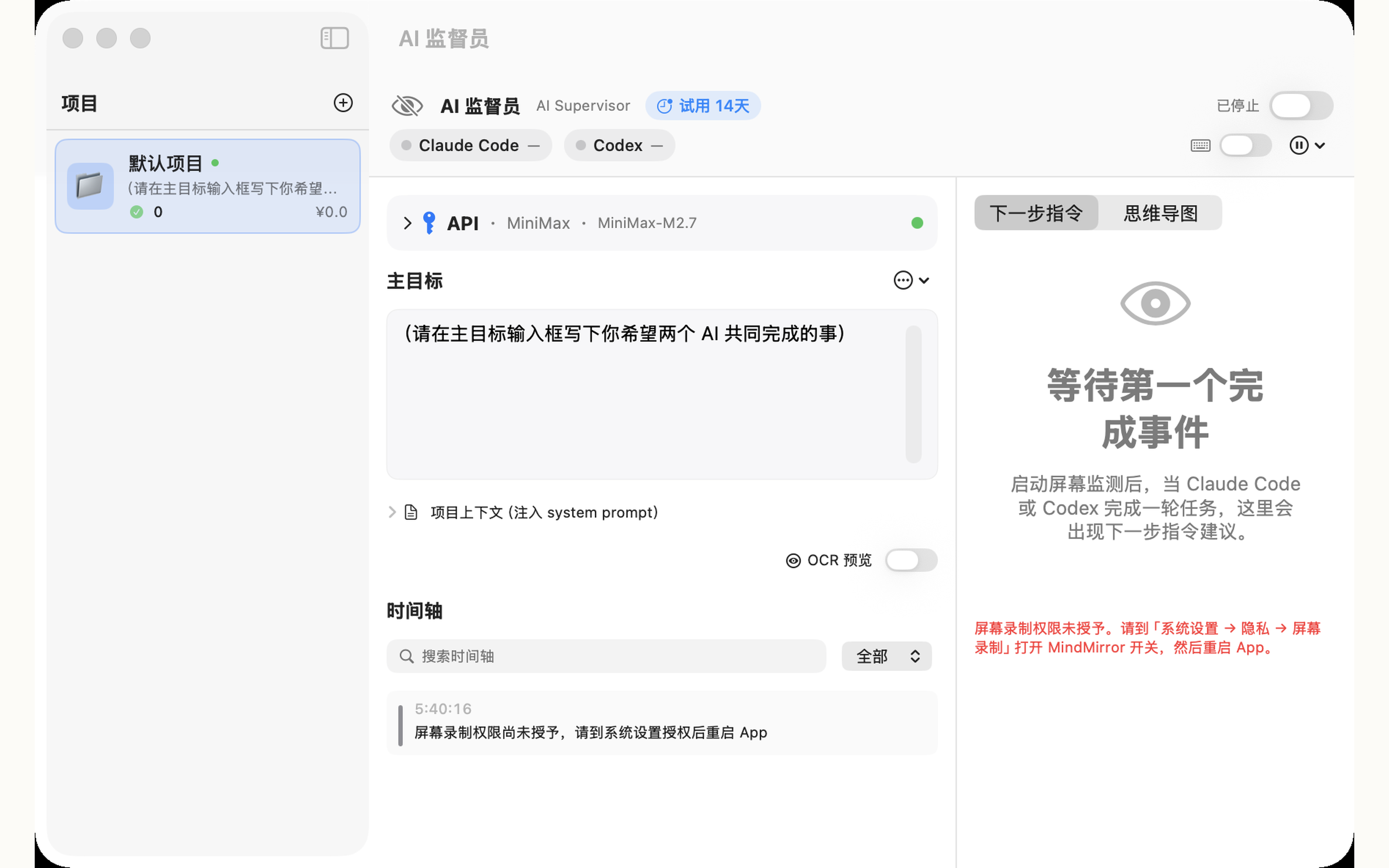This screenshot has width=1389, height=868.
Task: Click the main goal text area scrollbar
Action: (913, 394)
